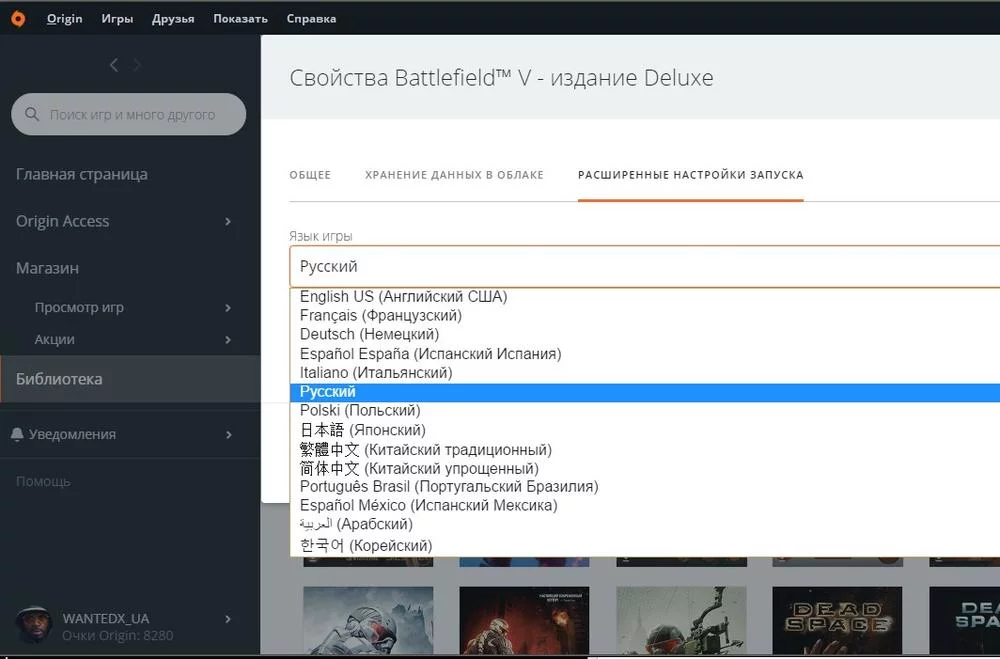Click the notifications bell icon

[17, 435]
